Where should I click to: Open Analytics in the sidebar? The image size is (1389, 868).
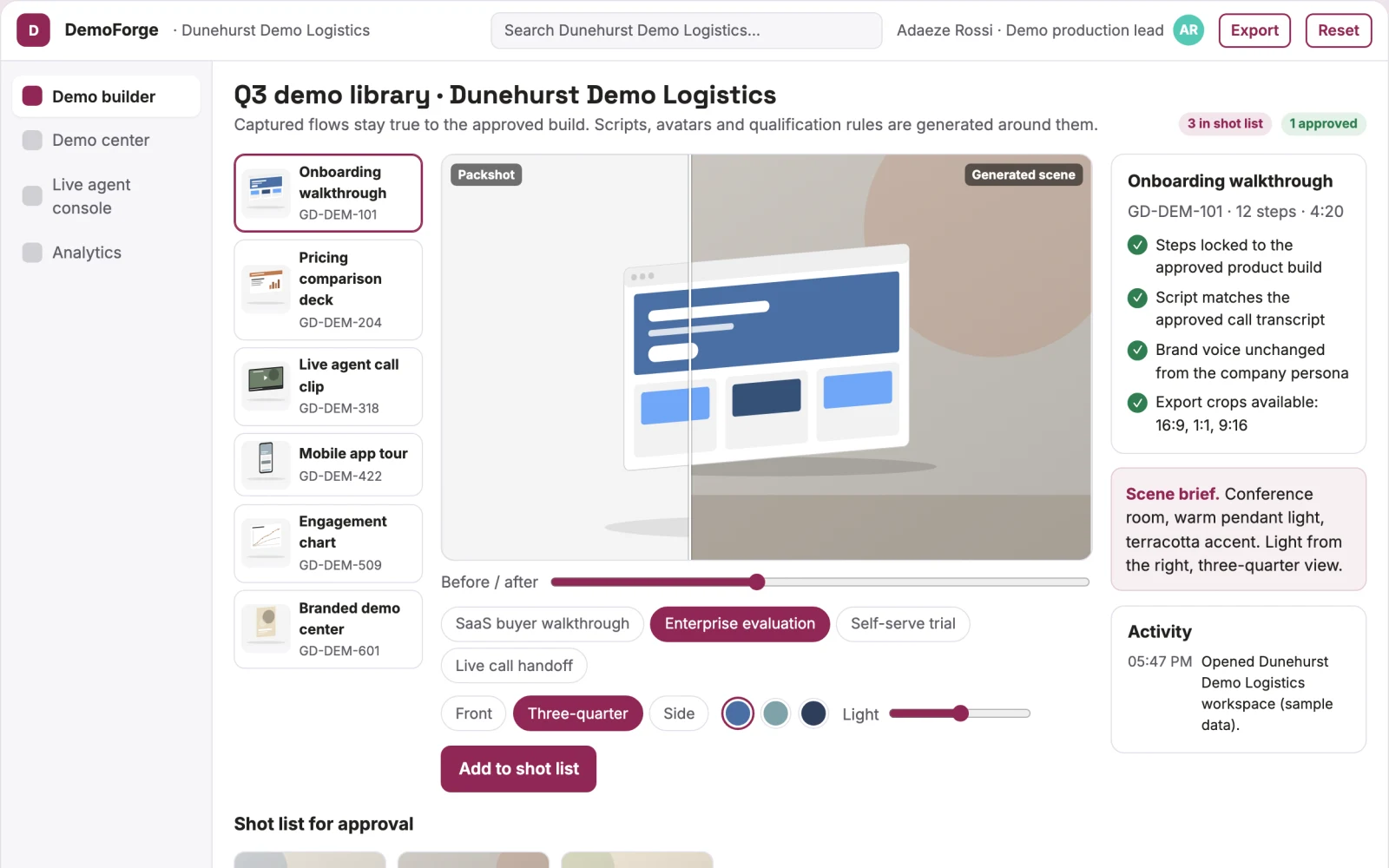[106, 253]
